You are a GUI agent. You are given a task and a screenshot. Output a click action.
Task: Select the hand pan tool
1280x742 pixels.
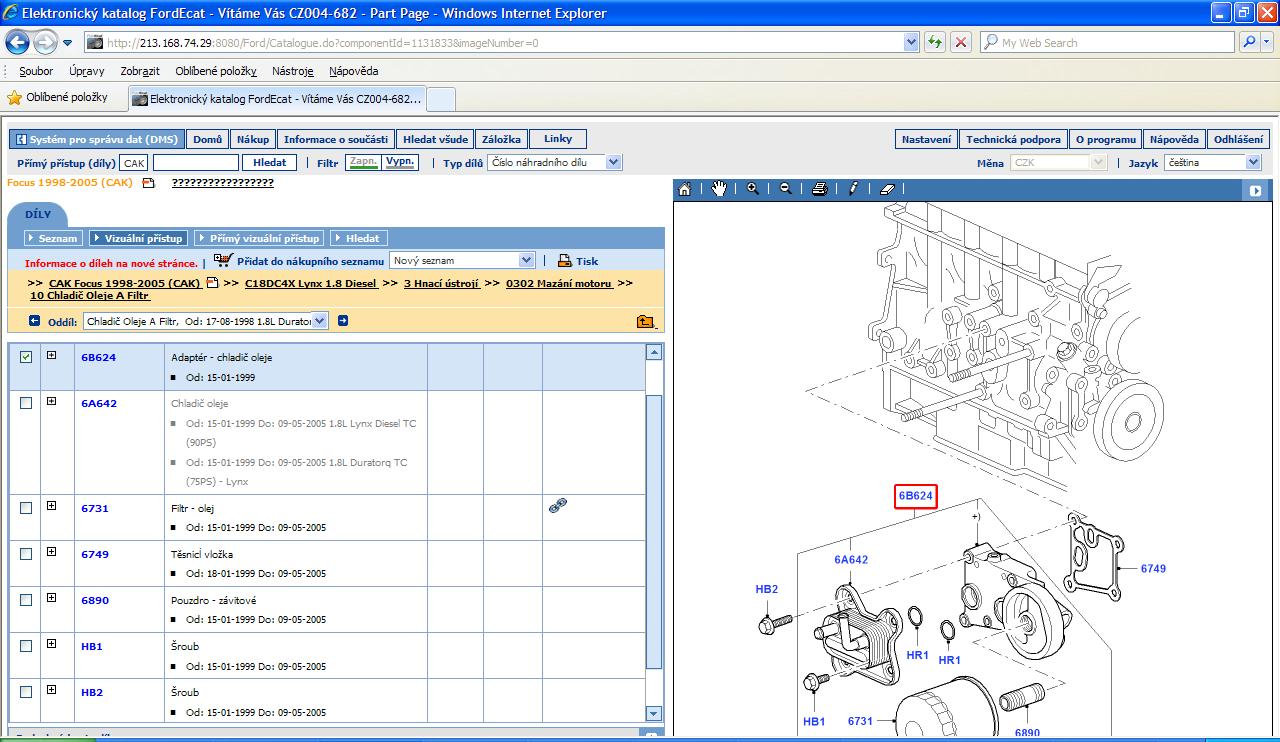click(719, 189)
